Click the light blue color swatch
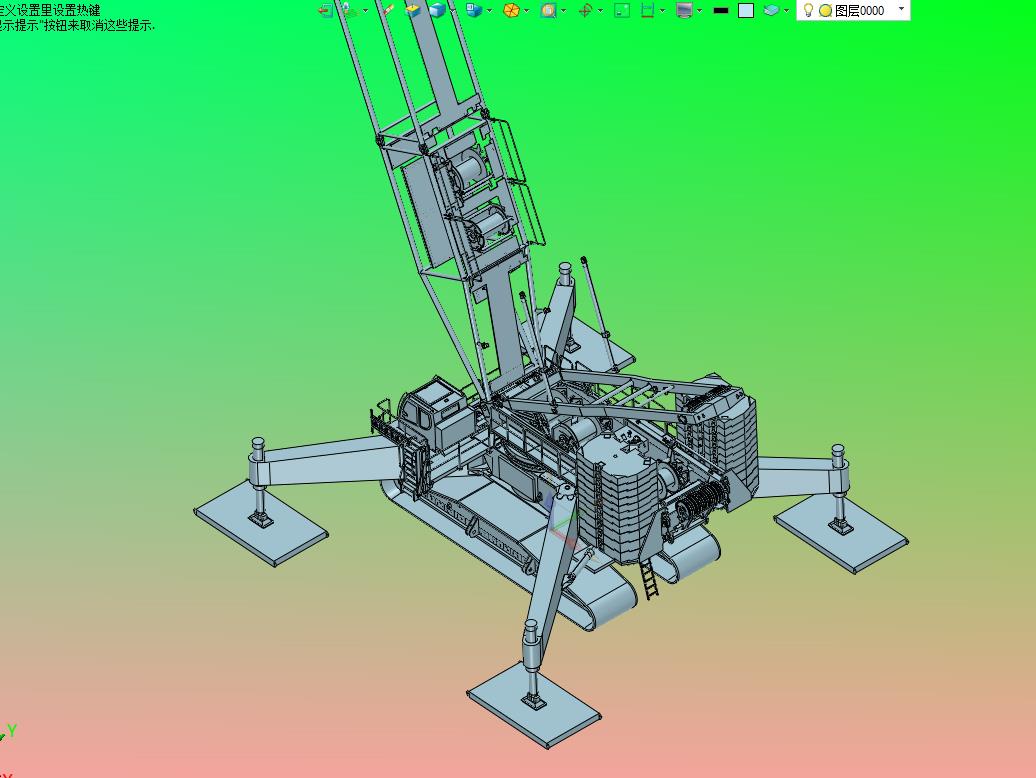The height and width of the screenshot is (778, 1036). [x=746, y=10]
